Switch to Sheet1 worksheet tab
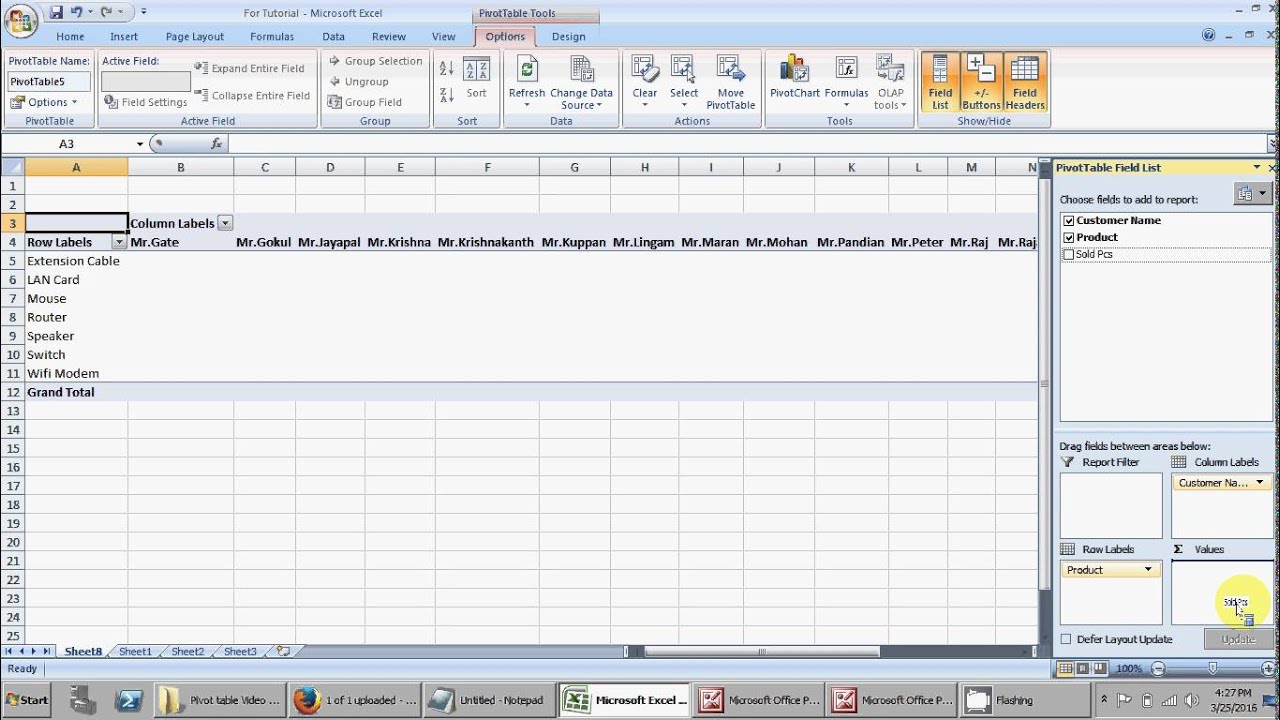 (x=135, y=651)
